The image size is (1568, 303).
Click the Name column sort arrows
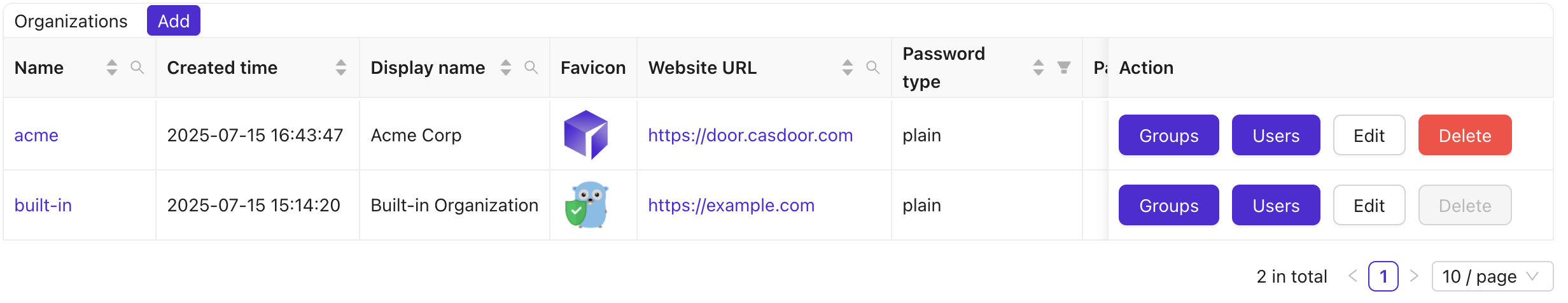[x=112, y=67]
